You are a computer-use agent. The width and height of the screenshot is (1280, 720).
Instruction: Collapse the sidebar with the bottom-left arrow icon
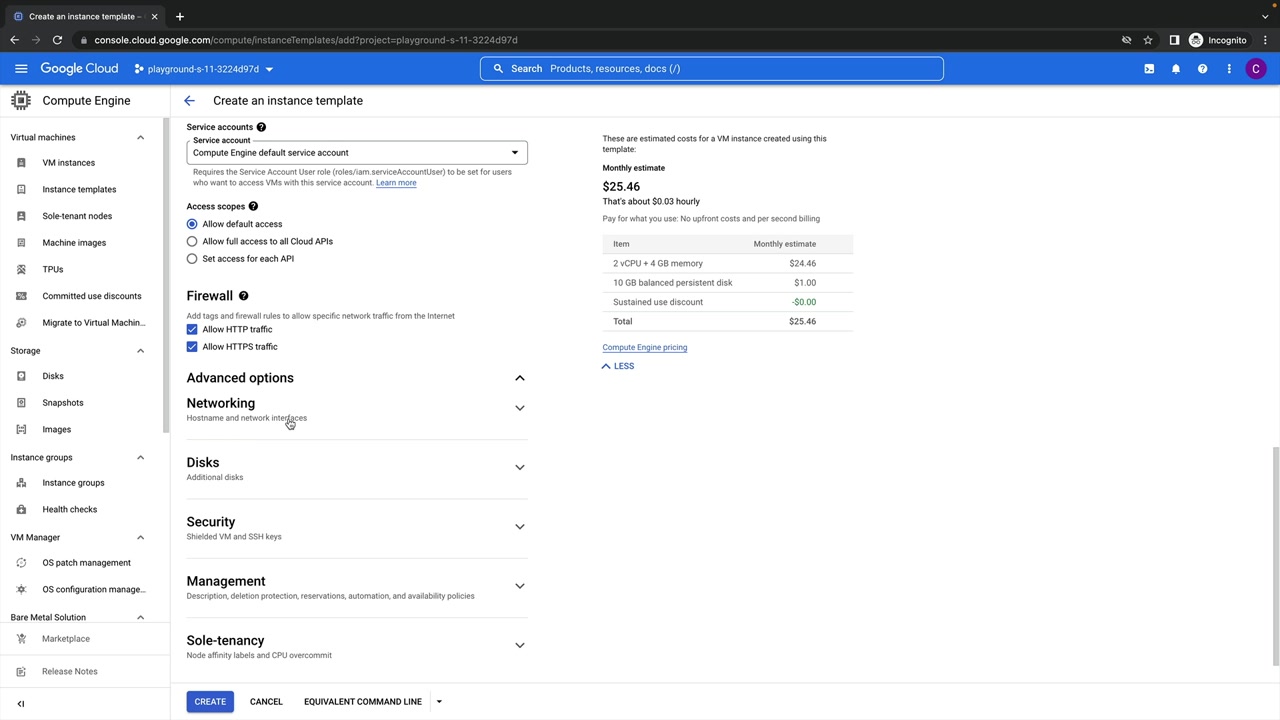click(21, 703)
